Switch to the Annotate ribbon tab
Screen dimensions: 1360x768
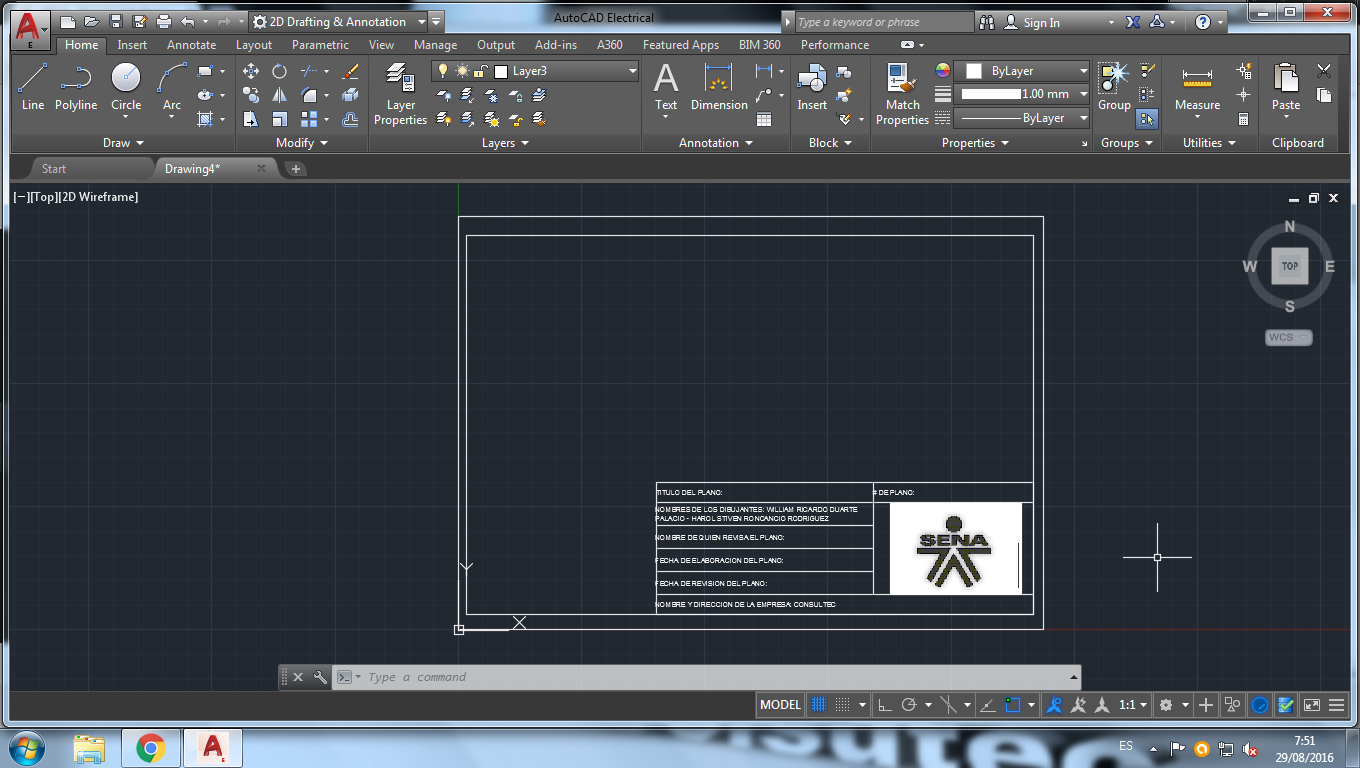tap(191, 44)
